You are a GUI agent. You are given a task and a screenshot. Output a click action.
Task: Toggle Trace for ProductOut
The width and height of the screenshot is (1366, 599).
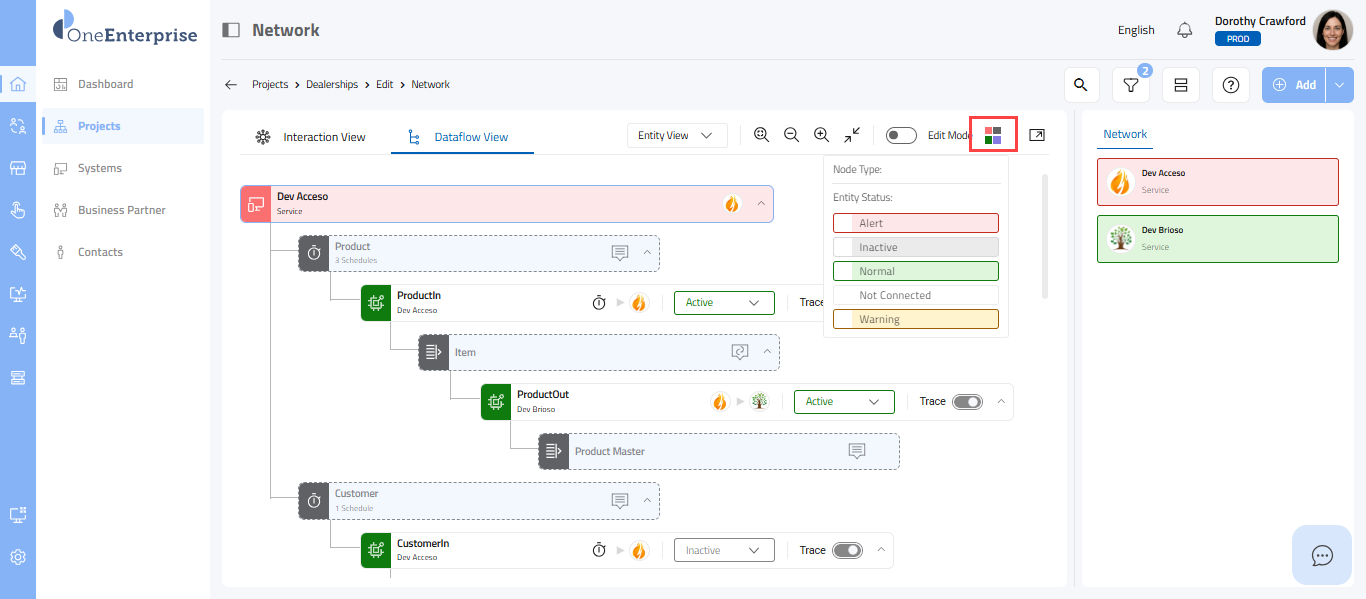(967, 401)
